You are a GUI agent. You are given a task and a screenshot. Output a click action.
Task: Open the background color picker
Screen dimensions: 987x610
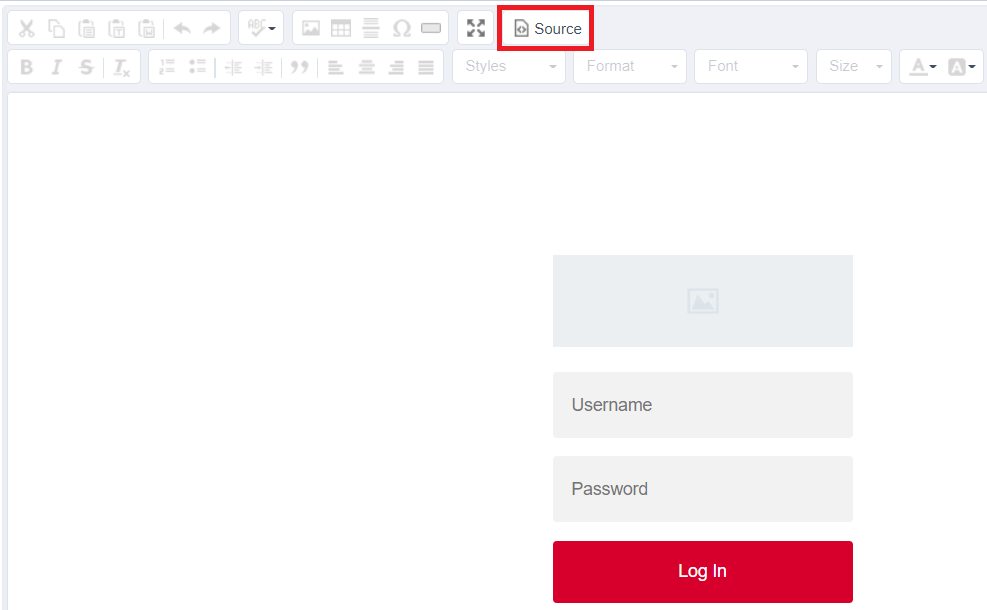[962, 66]
